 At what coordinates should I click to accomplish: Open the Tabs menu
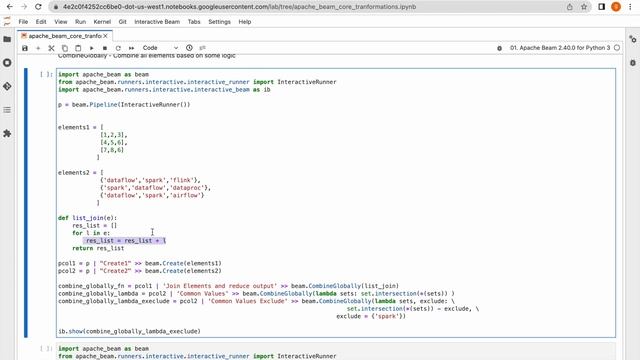[194, 22]
